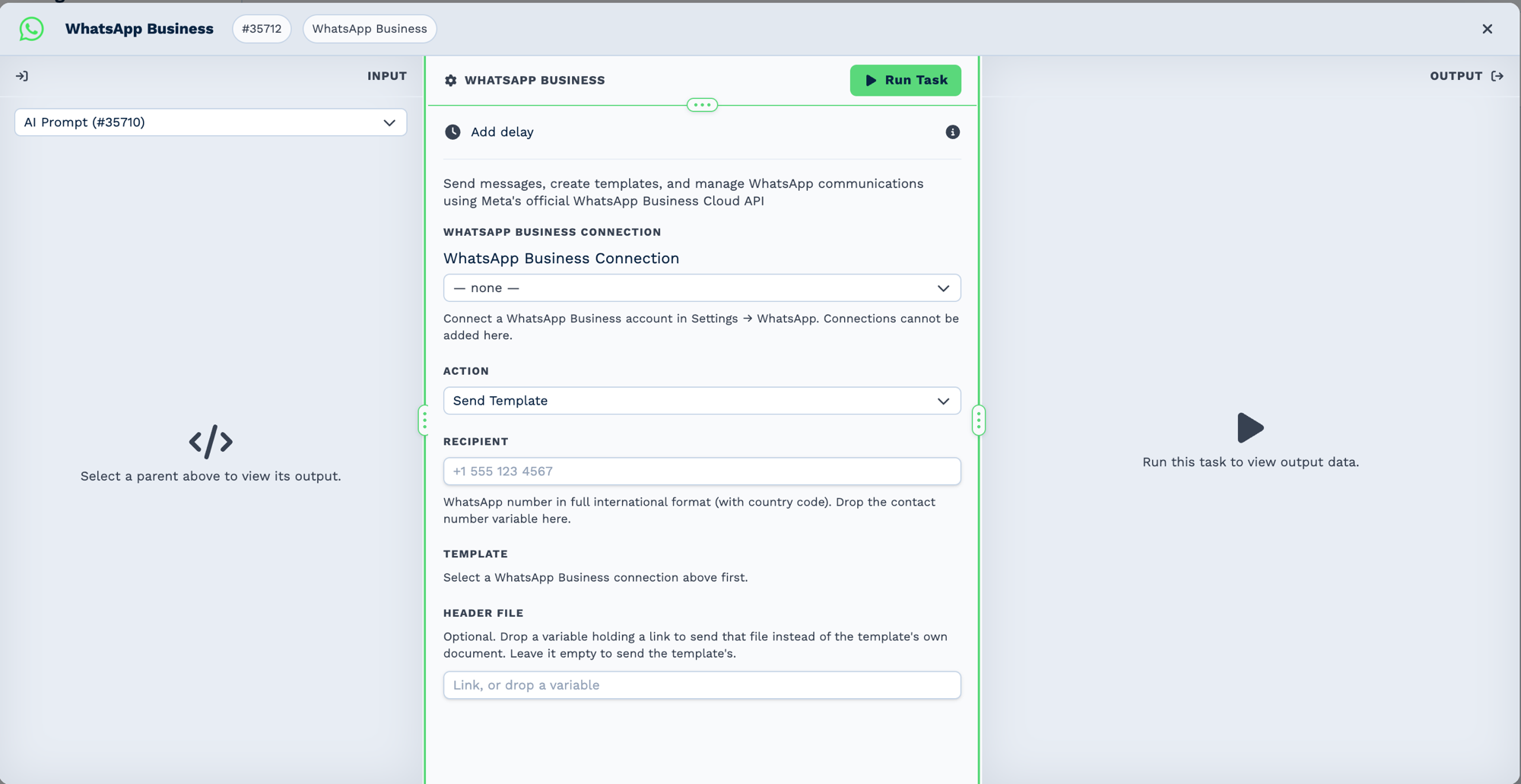
Task: Click the TEMPLATE section heading
Action: coord(475,554)
